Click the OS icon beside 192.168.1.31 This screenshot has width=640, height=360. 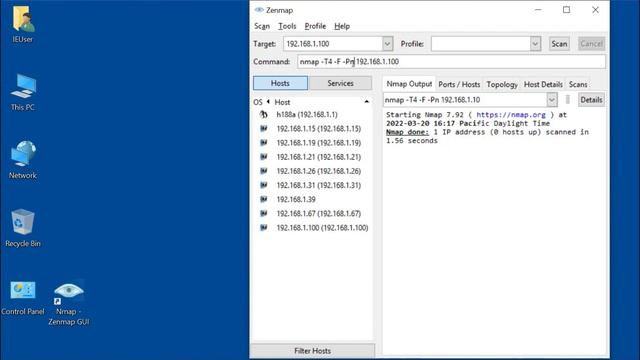[264, 185]
